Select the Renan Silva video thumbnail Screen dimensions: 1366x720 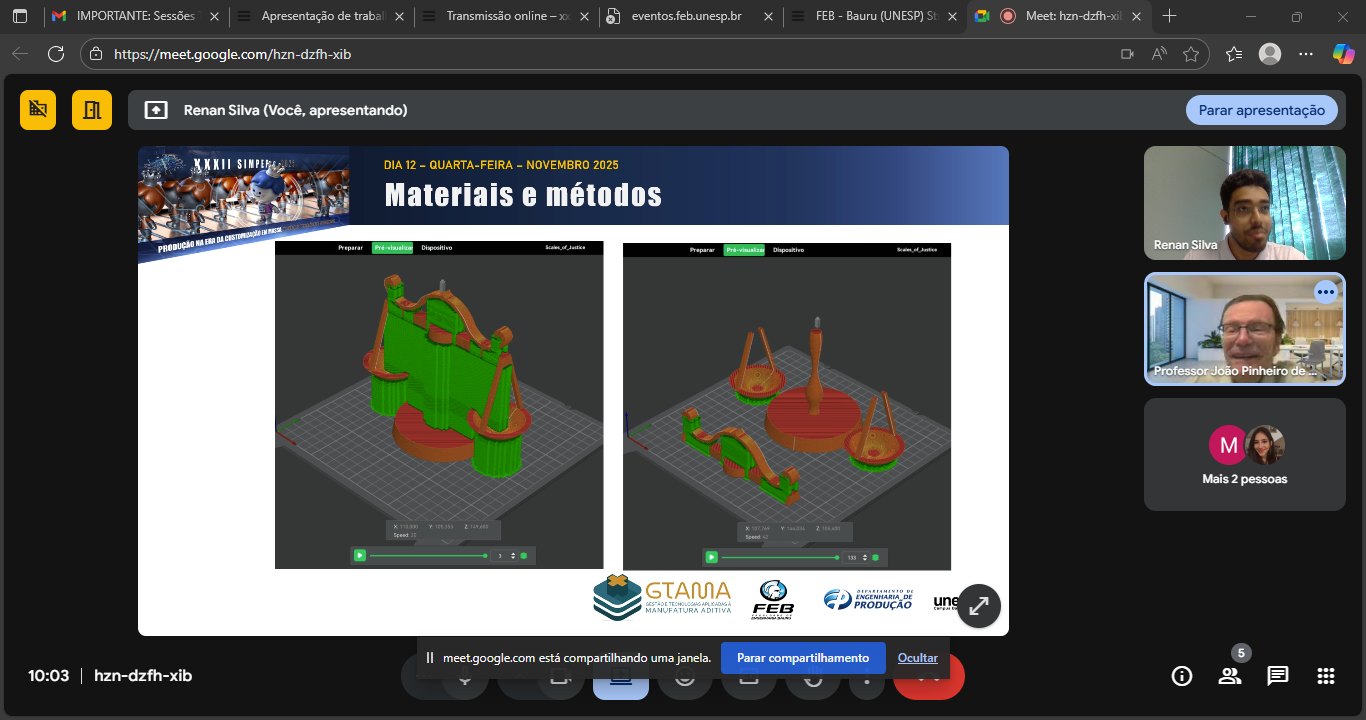[1244, 203]
